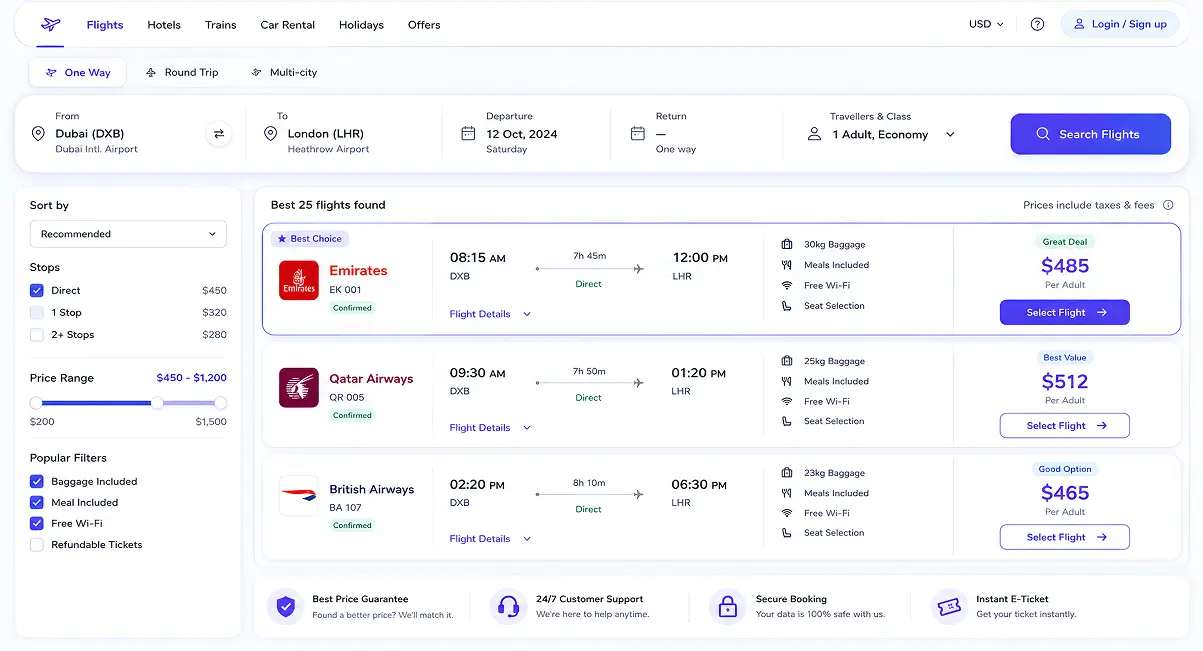Click the traveller person icon
The height and width of the screenshot is (651, 1203).
click(814, 134)
